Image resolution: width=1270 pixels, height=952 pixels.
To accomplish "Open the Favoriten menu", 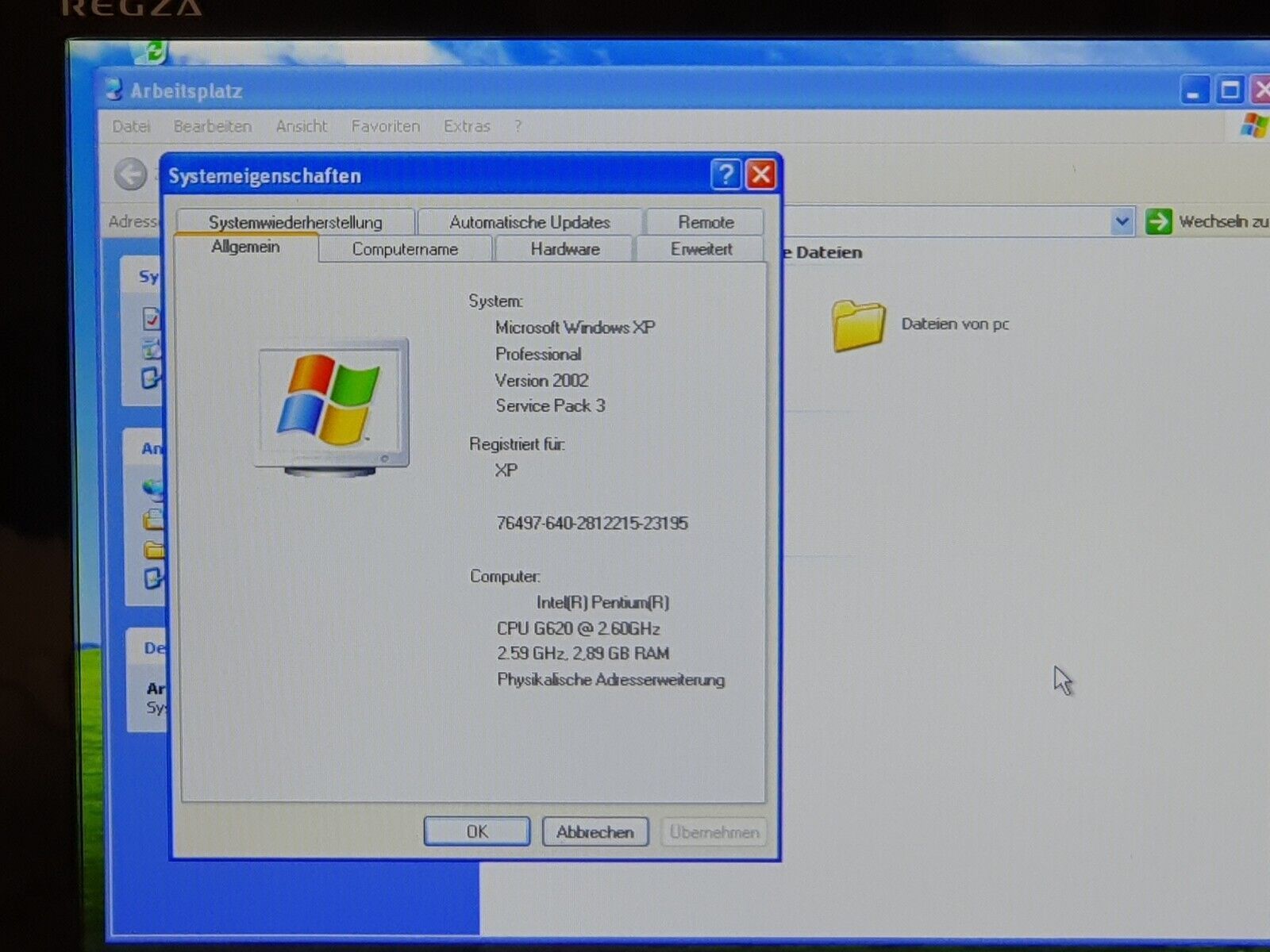I will [x=386, y=126].
